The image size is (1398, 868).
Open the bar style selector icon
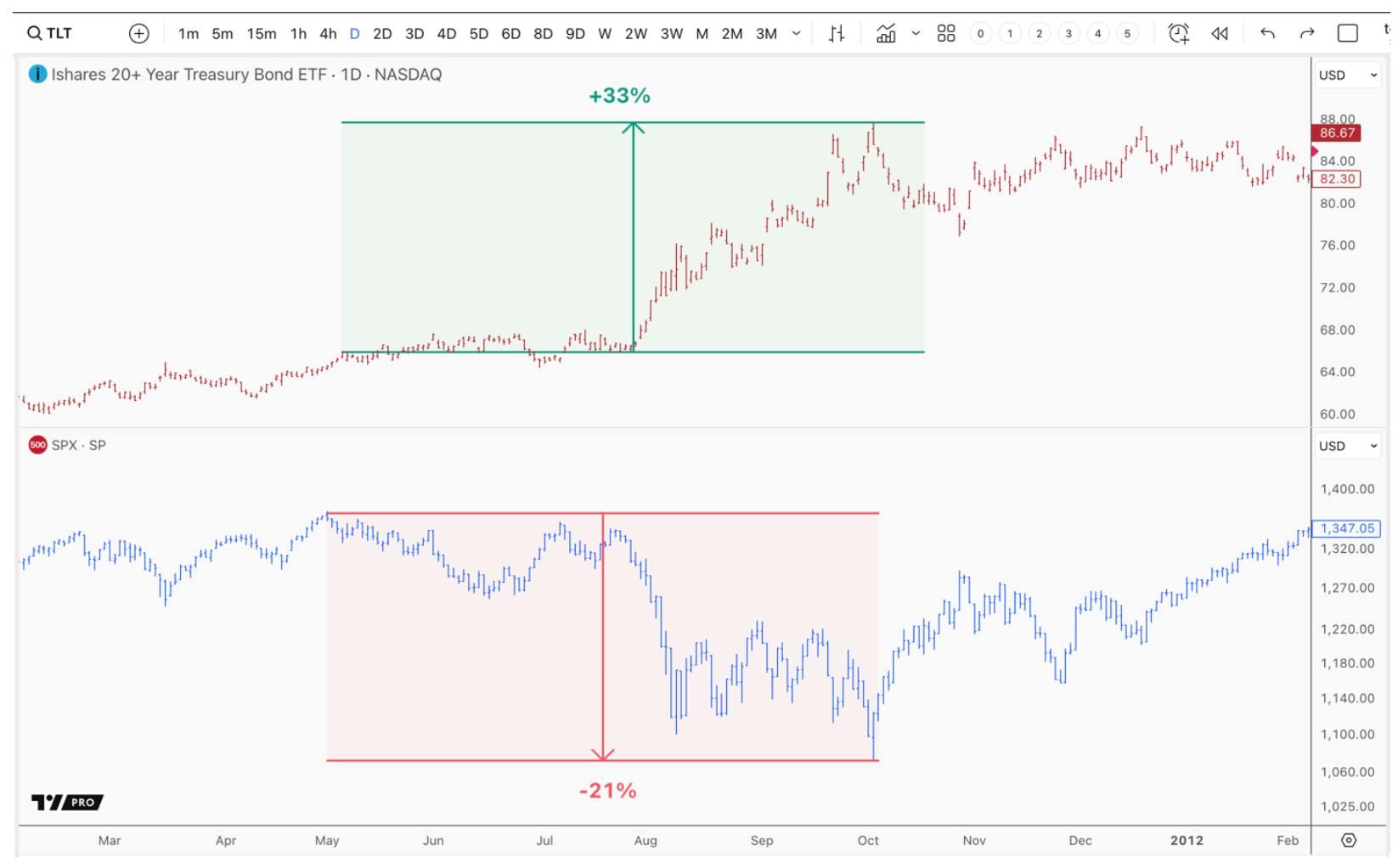(837, 33)
